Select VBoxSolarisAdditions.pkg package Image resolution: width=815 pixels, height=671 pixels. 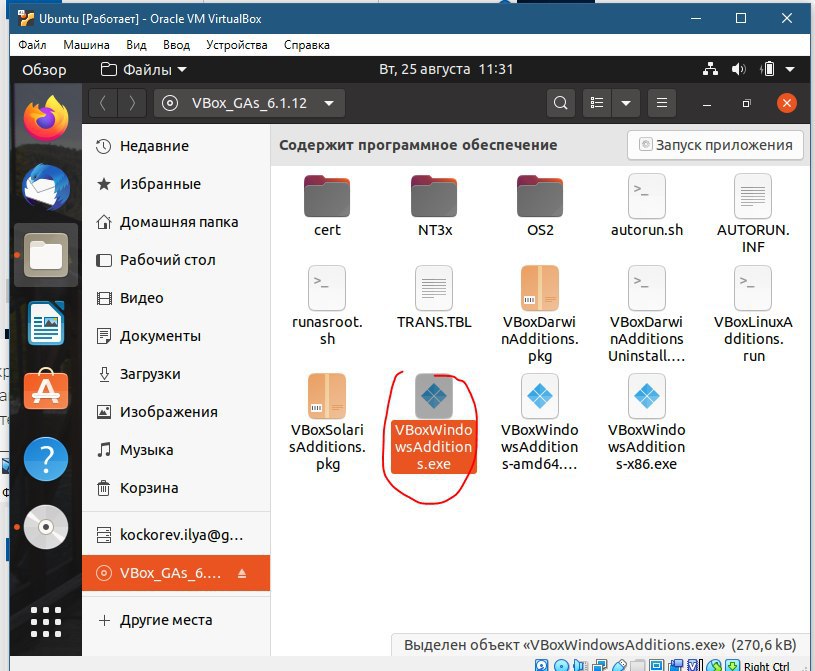[327, 423]
